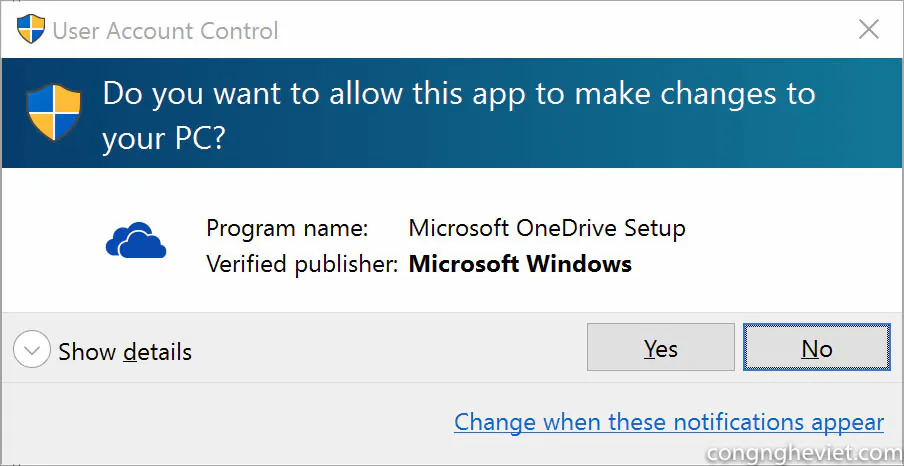Select No to deny the app
This screenshot has height=466, width=904.
coord(816,347)
